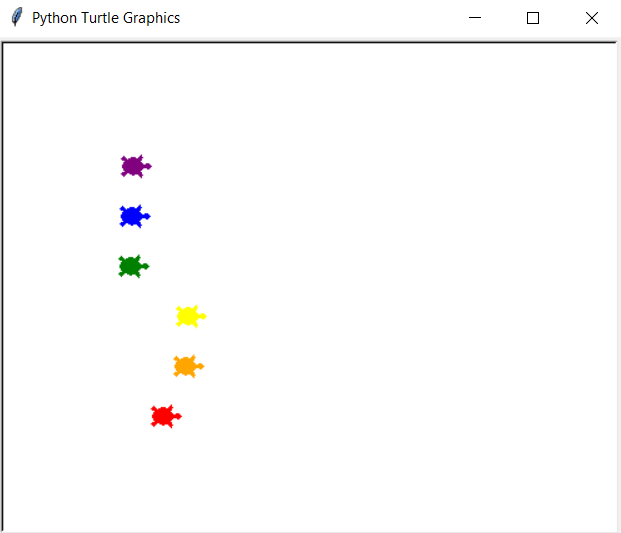Click the orange turtle's head
The height and width of the screenshot is (533, 621).
pyautogui.click(x=200, y=367)
